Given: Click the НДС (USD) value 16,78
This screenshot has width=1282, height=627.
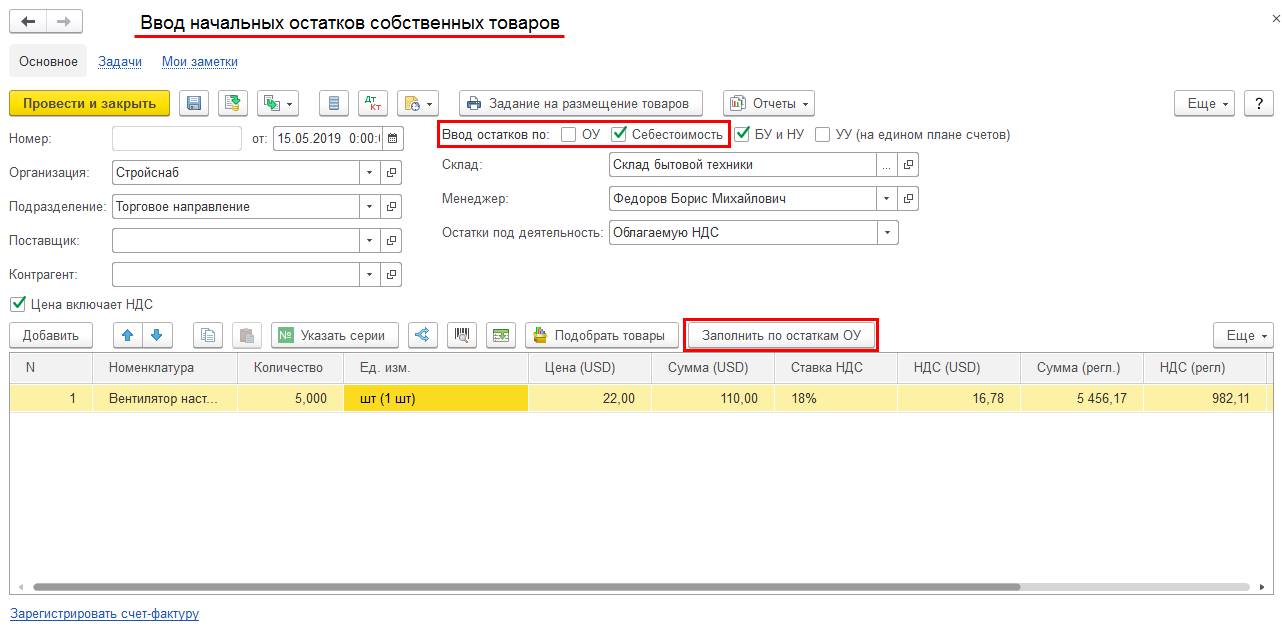Looking at the screenshot, I should point(959,398).
